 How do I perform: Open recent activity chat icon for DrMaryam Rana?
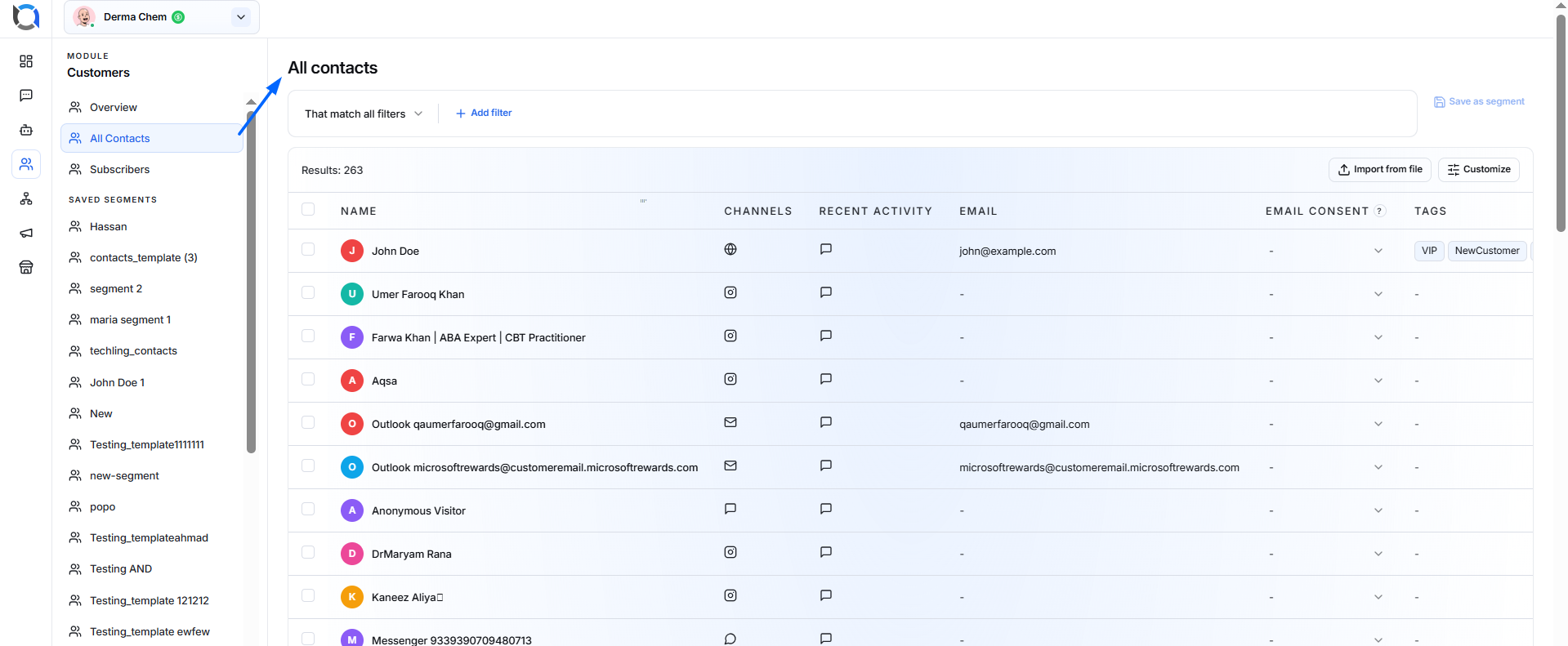click(x=826, y=552)
